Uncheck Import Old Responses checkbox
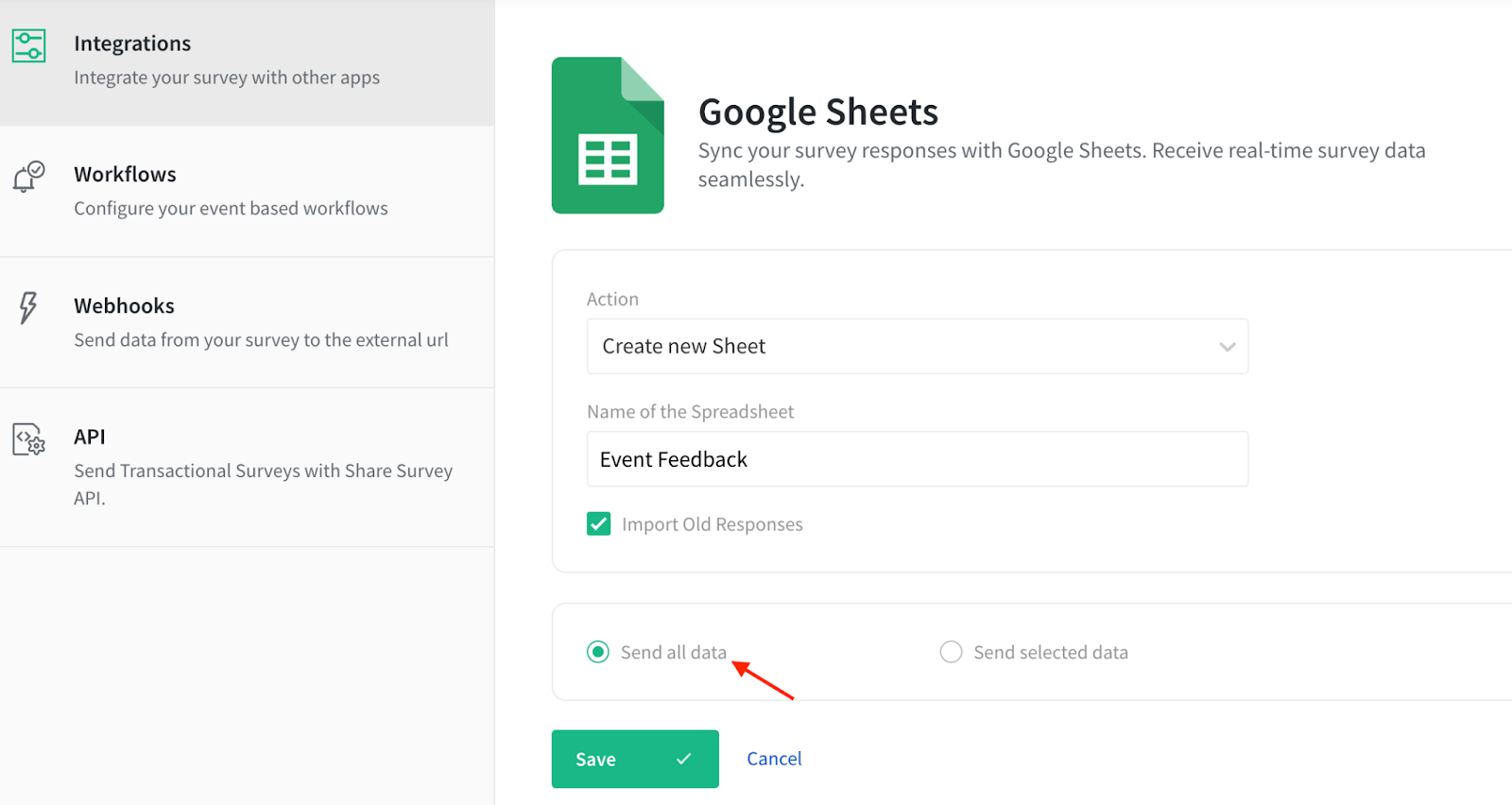Screen dimensions: 1512x805 click(598, 523)
